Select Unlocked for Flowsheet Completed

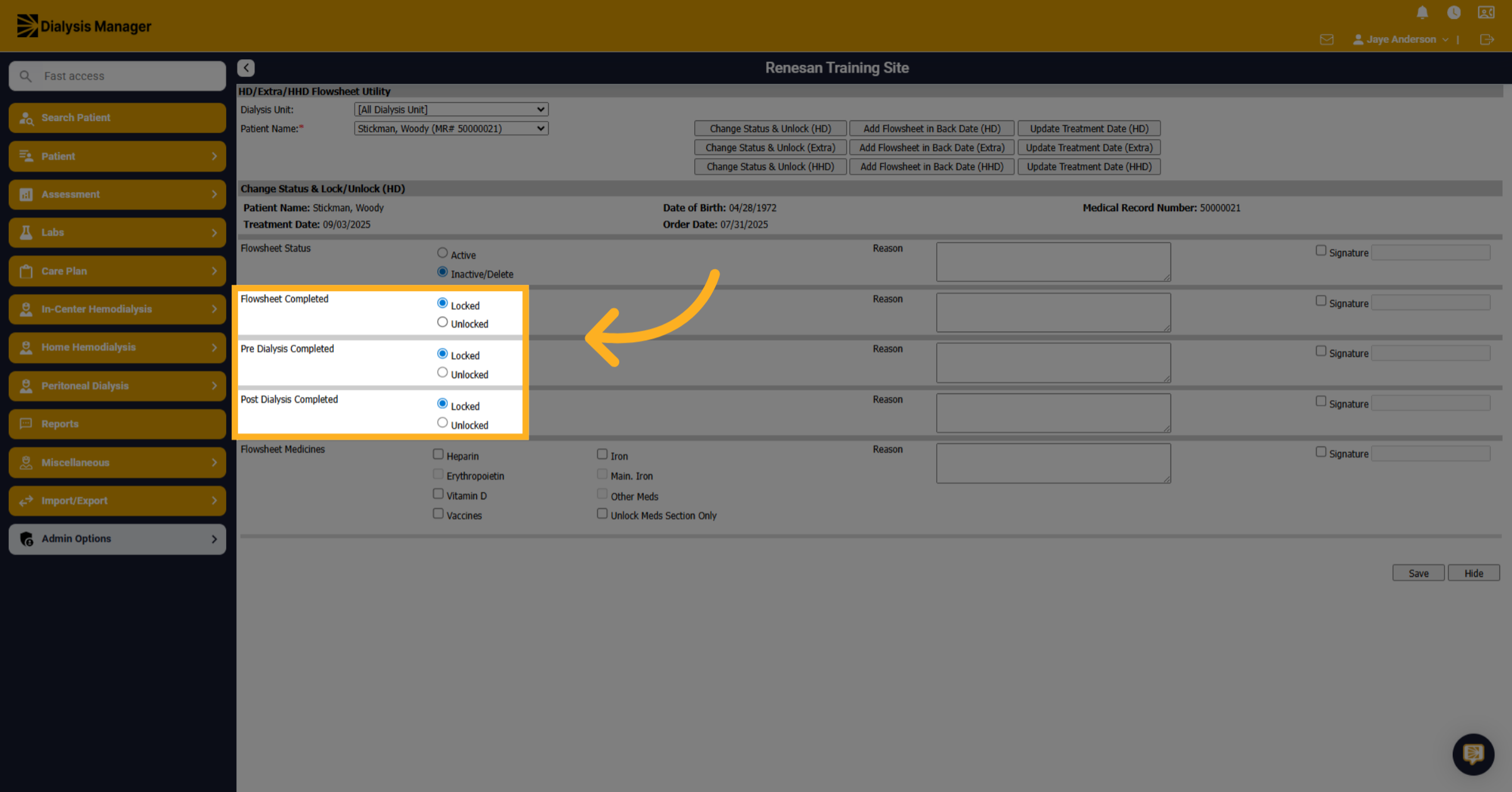coord(442,323)
